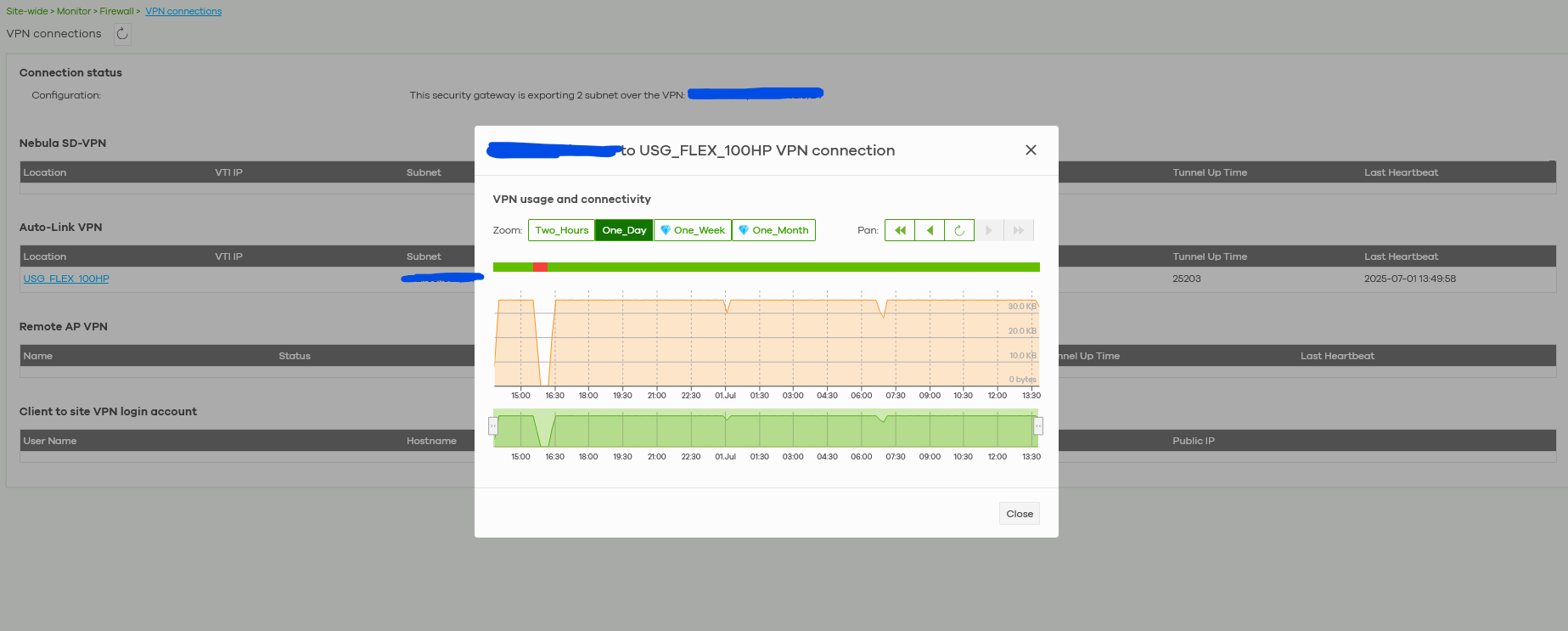Pan chart to the latest data (double right arrow)
Viewport: 1568px width, 631px height.
pyautogui.click(x=1019, y=230)
